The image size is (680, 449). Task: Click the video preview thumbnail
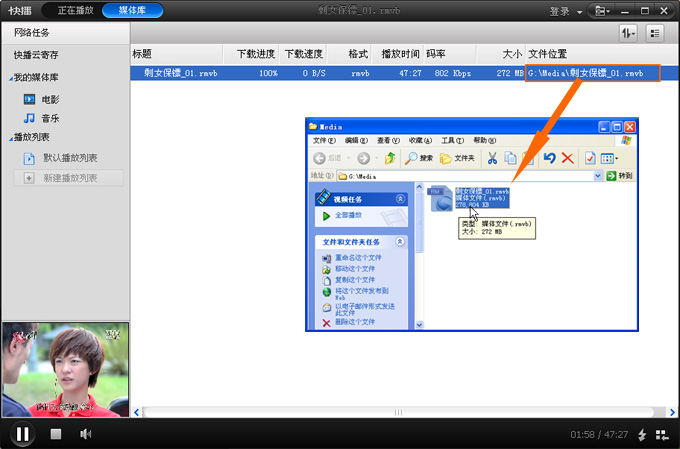pos(65,368)
